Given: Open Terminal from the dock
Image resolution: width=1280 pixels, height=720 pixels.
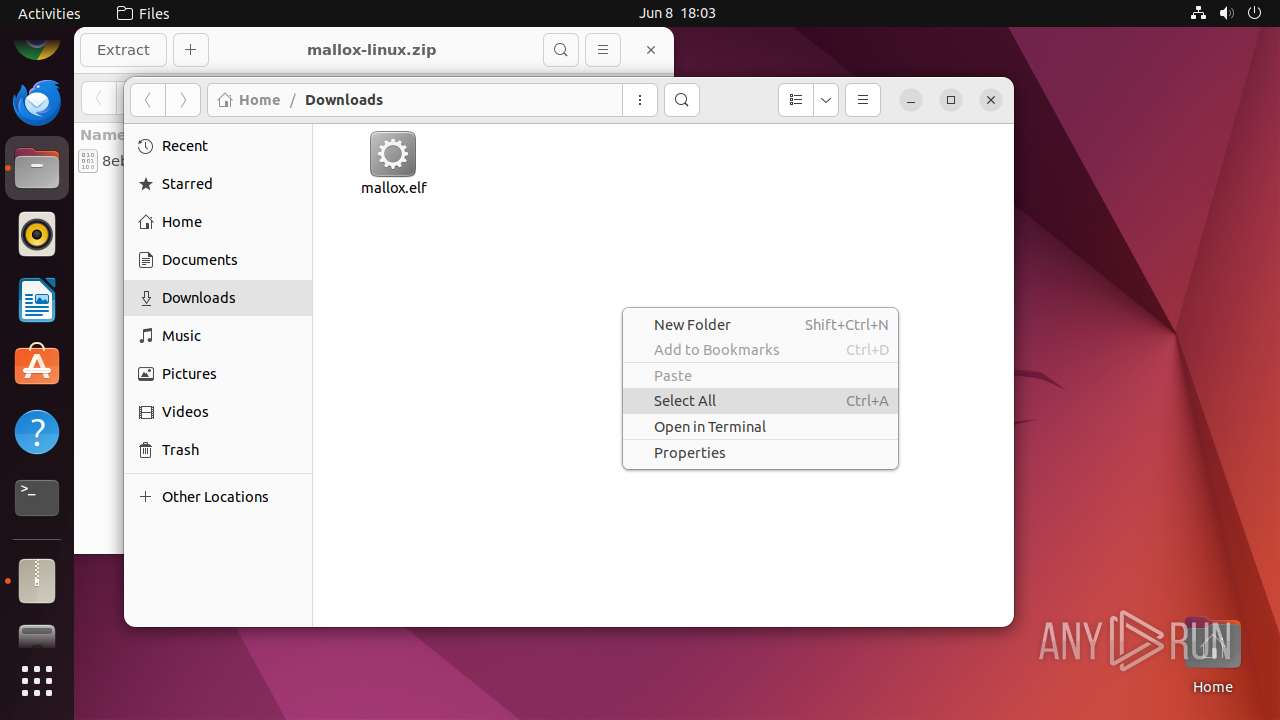Looking at the screenshot, I should pos(37,498).
